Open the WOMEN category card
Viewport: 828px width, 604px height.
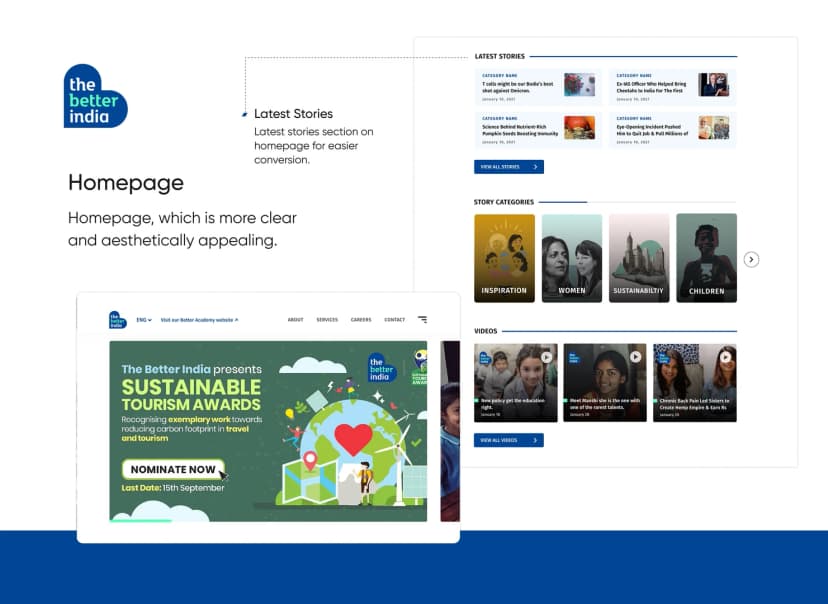pyautogui.click(x=572, y=258)
